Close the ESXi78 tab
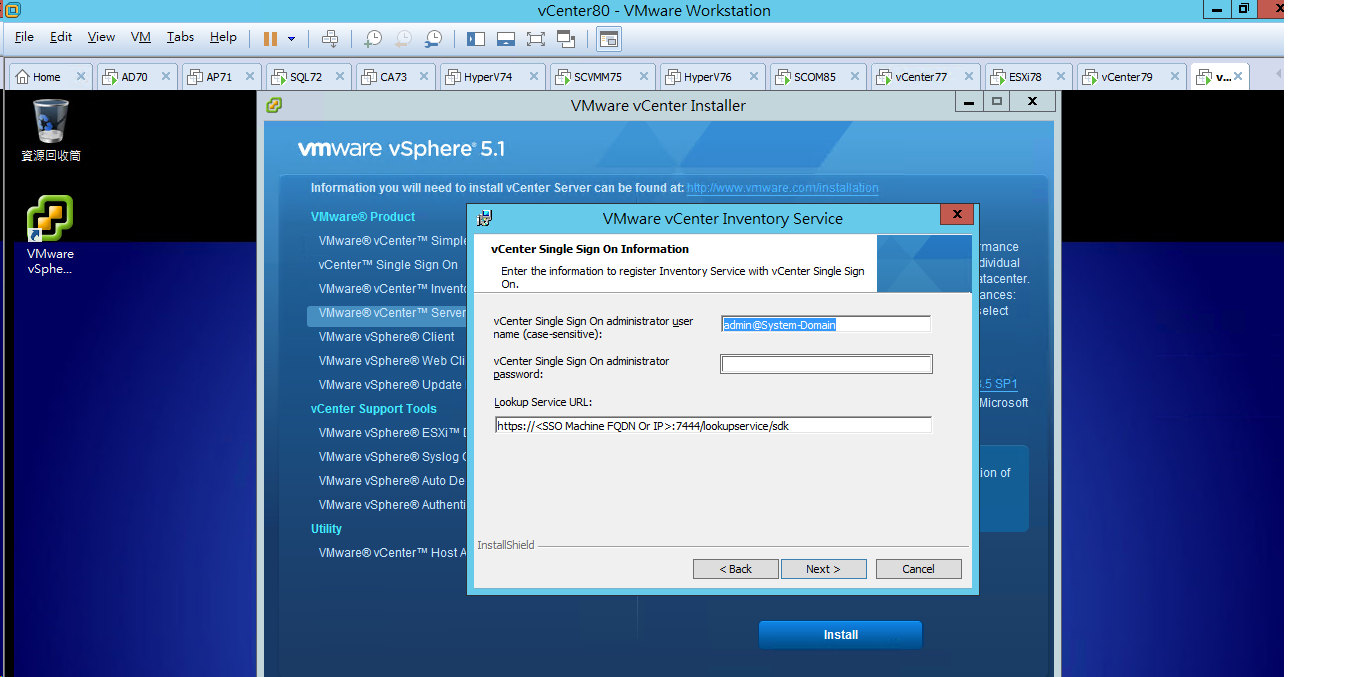Screen dimensions: 1367x677 click(1059, 77)
